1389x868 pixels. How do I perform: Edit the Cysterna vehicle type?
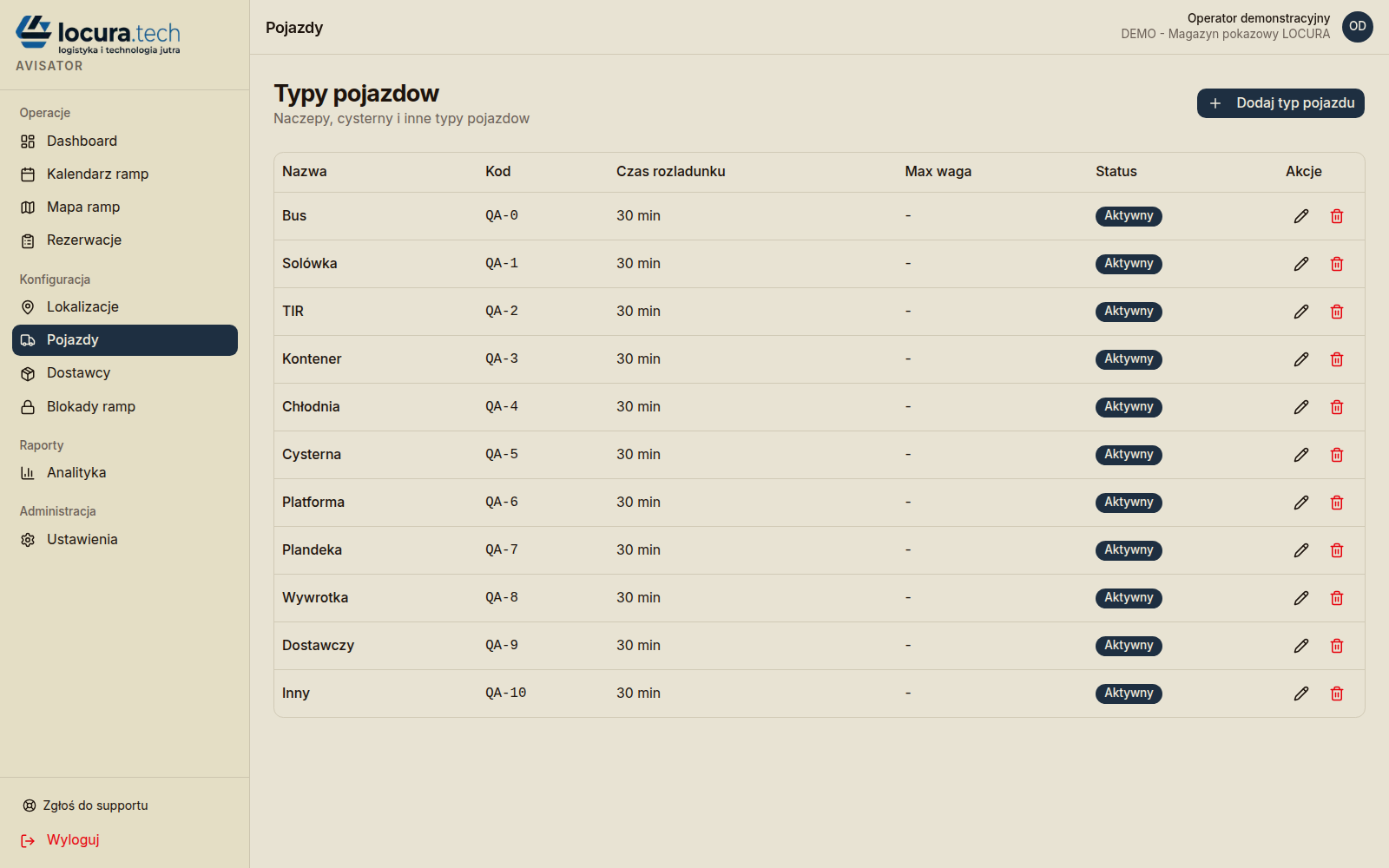(1300, 455)
